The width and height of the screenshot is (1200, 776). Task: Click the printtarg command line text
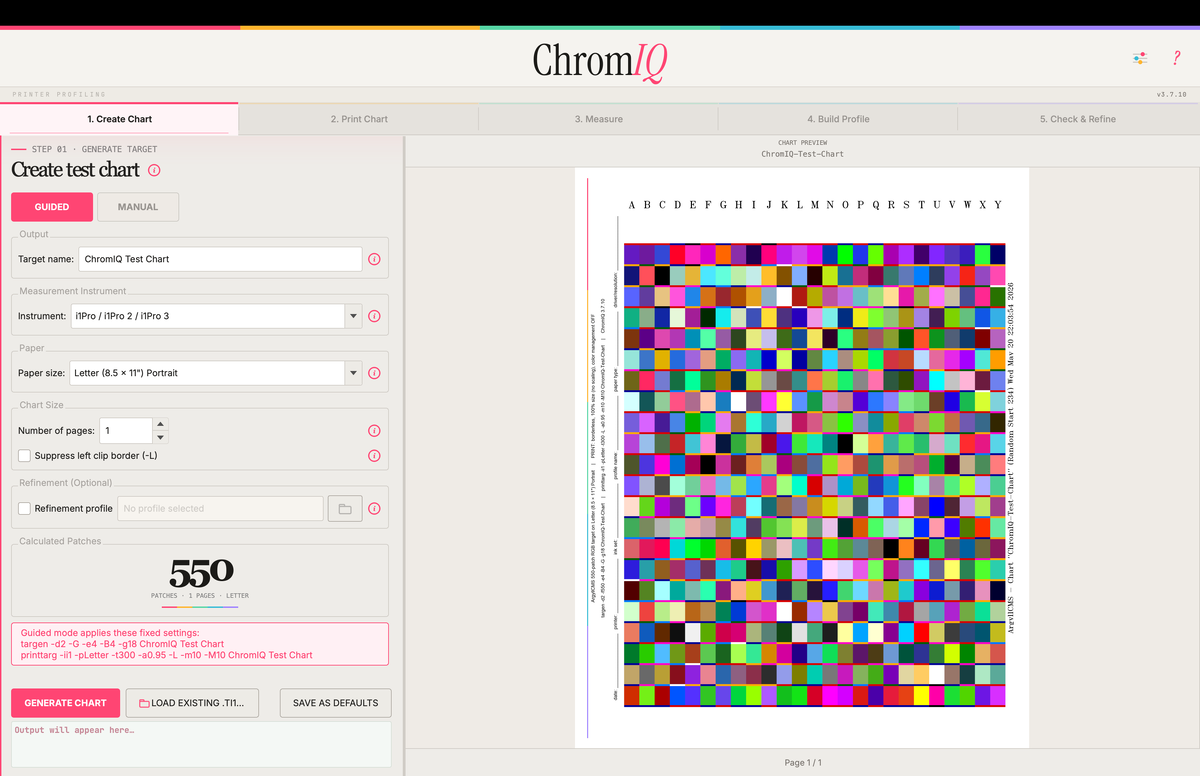(166, 655)
